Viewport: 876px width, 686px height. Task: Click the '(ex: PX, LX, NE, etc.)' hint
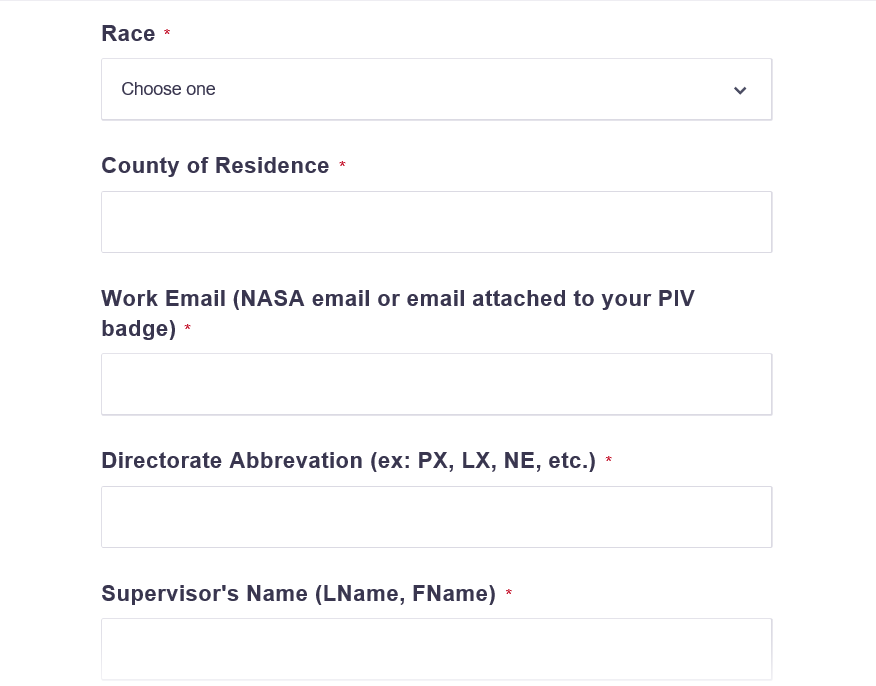tap(482, 461)
